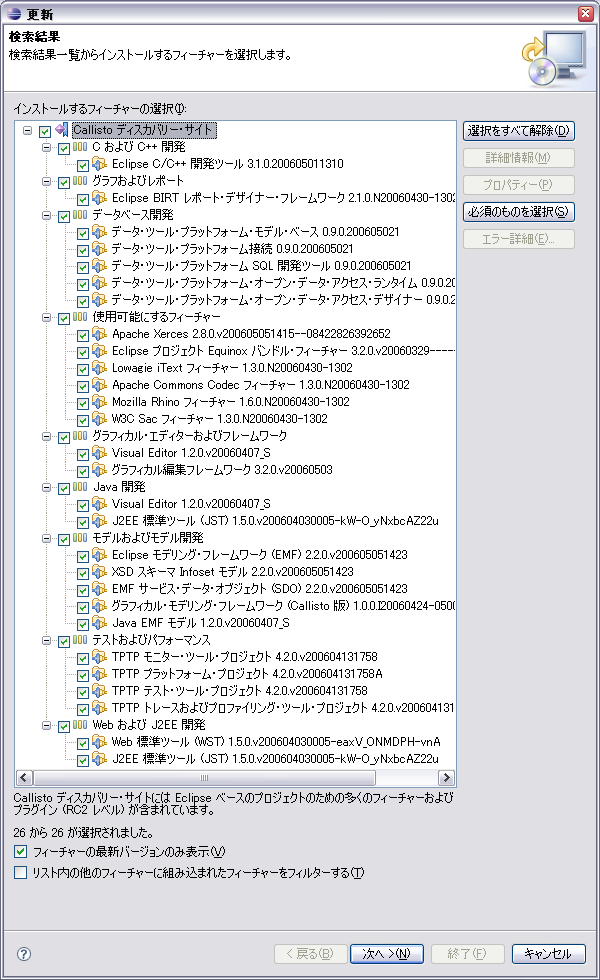The width and height of the screenshot is (600, 980).
Task: Collapse the Java 開発 node
Action: coord(46,488)
